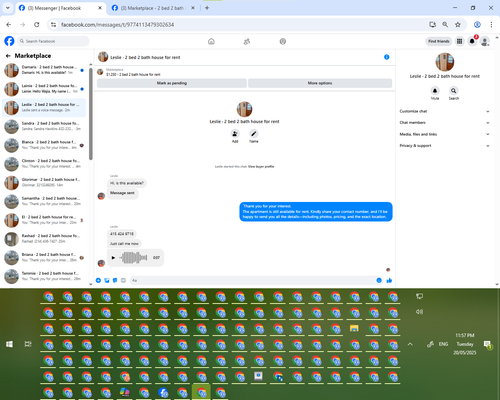The image size is (500, 400).
Task: Send a thumbs-up like
Action: (x=389, y=280)
